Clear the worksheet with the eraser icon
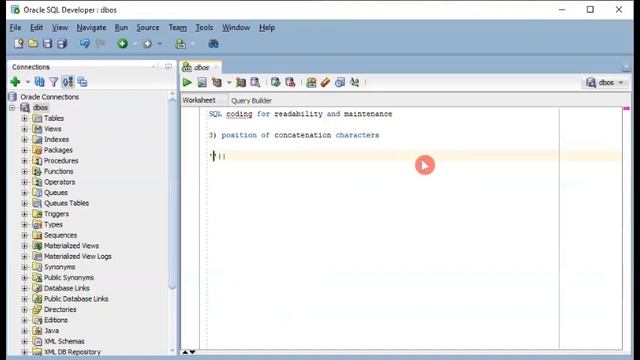This screenshot has width=640, height=360. point(325,82)
